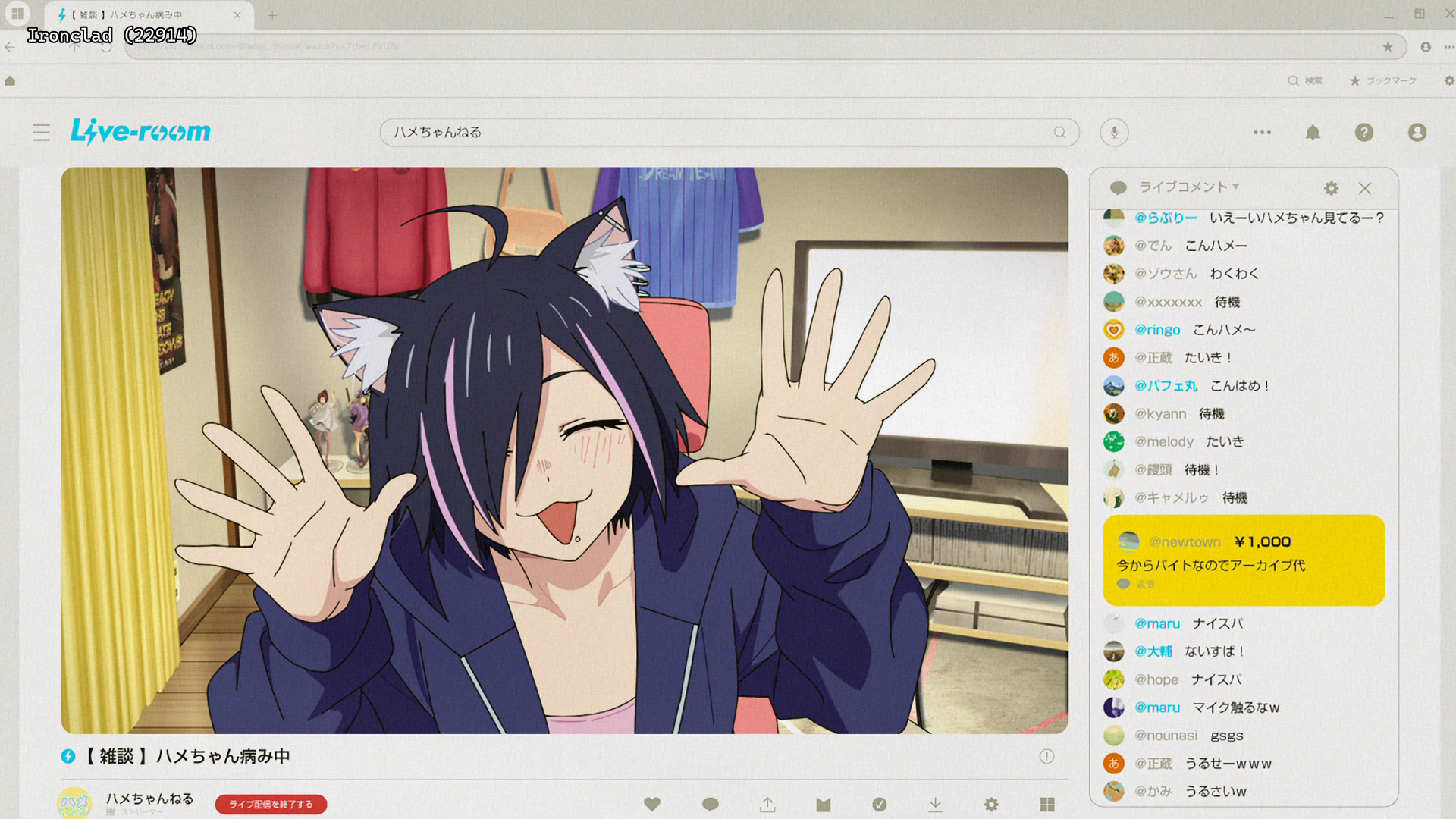This screenshot has height=819, width=1456.
Task: Click the flag icon below the video
Action: (824, 805)
